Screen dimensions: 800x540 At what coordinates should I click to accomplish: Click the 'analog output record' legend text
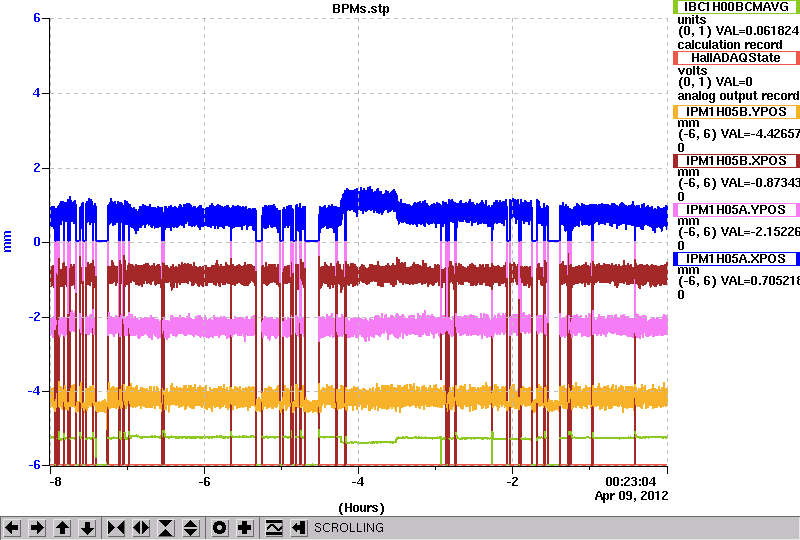[x=738, y=96]
